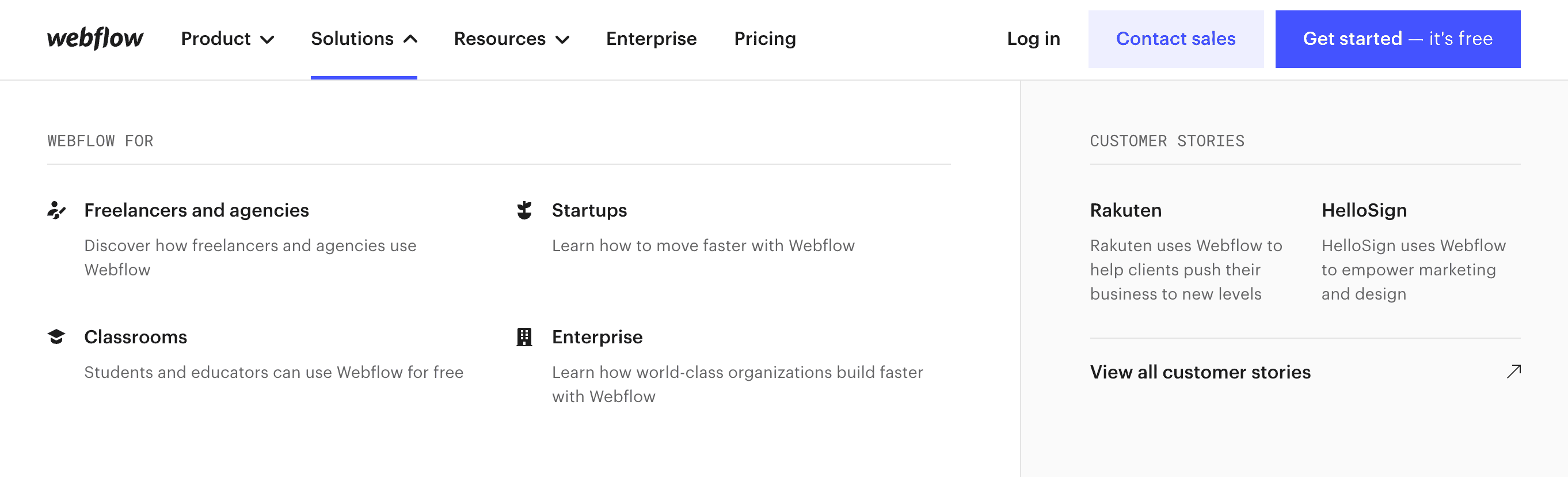This screenshot has height=477, width=1568.
Task: View all customer stories
Action: [1200, 372]
